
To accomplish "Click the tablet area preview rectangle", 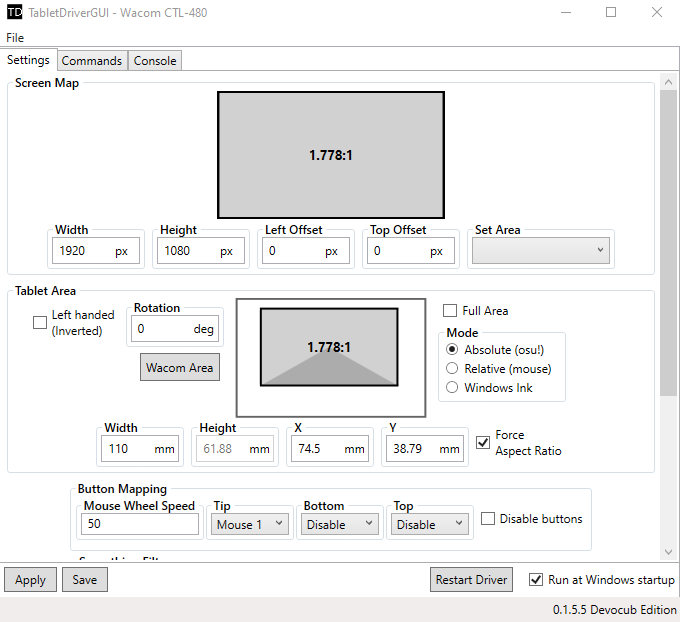I will [x=329, y=347].
